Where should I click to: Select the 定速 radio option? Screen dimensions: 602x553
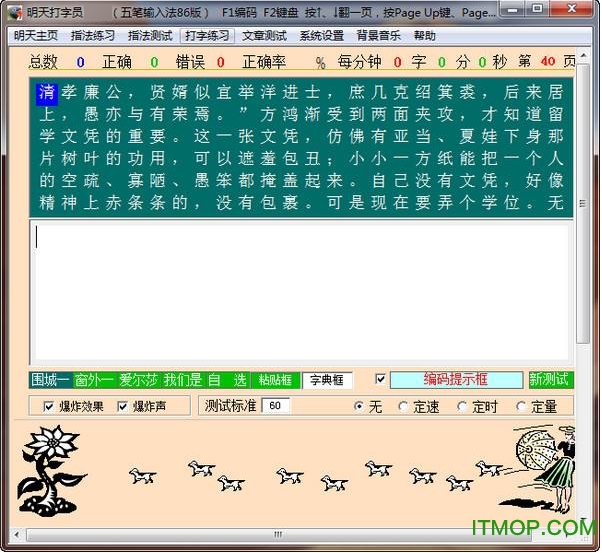click(x=404, y=406)
